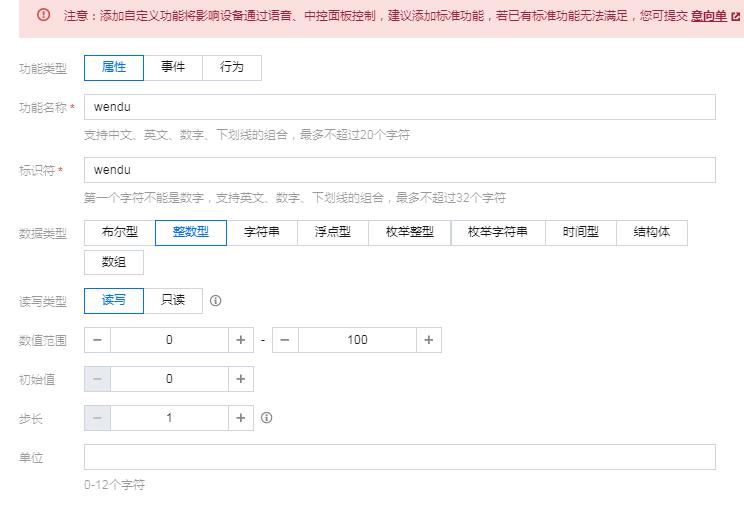The height and width of the screenshot is (508, 744).
Task: Increase the minimum range value with plus
Action: 240,340
